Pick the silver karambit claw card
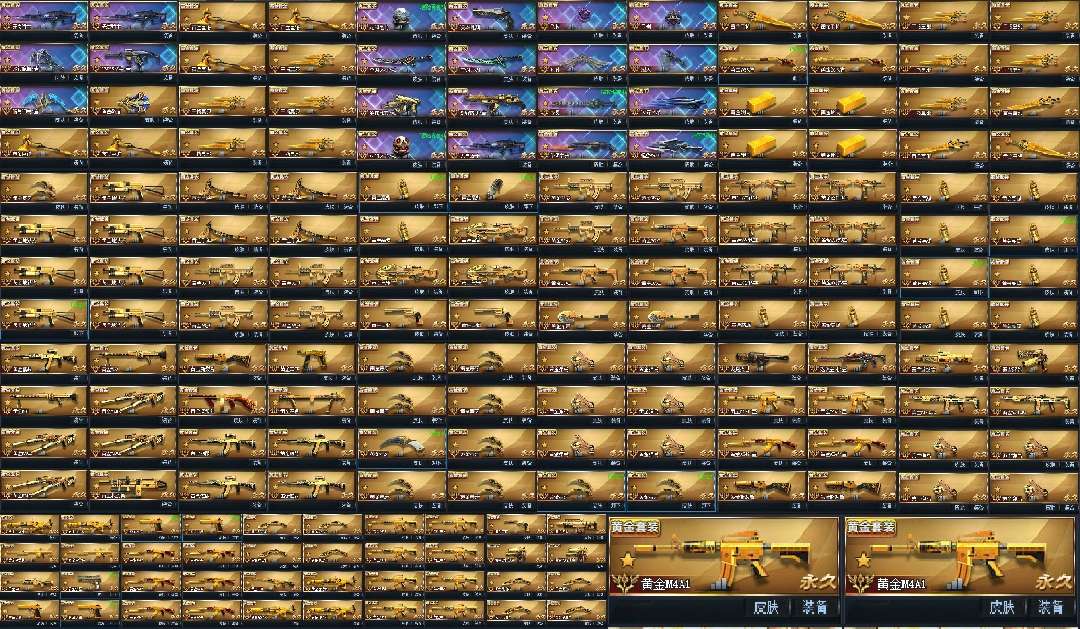1080x629 pixels. (x=402, y=444)
